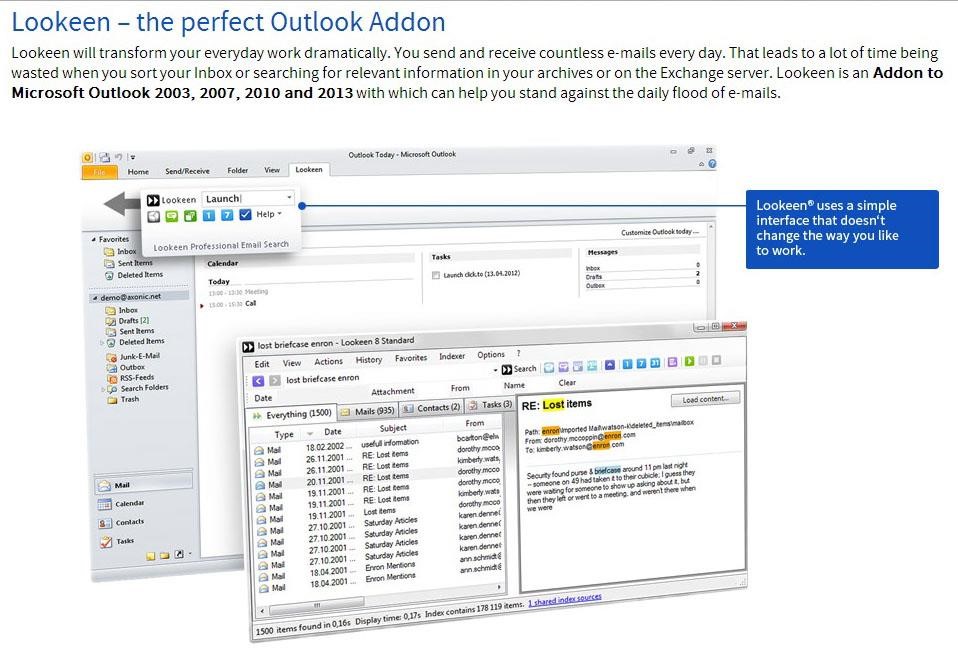This screenshot has width=958, height=657.
Task: Click the sort arrow beside Type column
Action: pyautogui.click(x=310, y=433)
